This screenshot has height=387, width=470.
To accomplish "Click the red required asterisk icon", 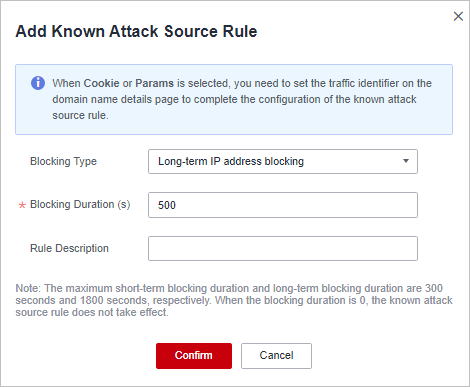I will point(22,205).
